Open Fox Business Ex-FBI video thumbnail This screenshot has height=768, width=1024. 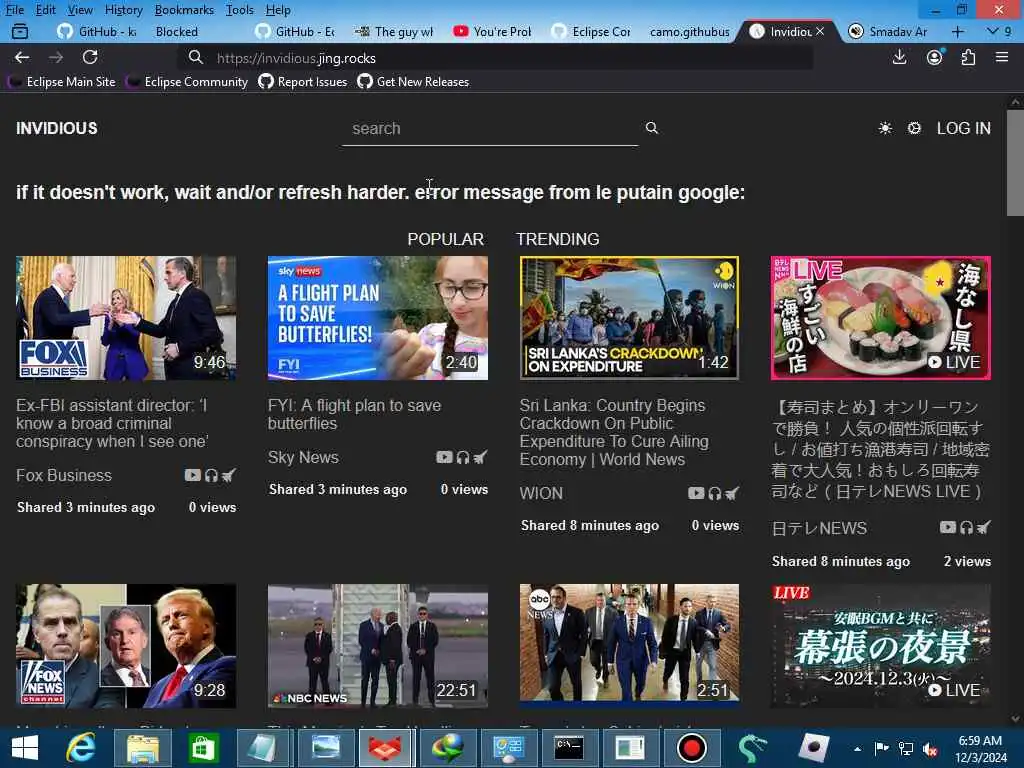click(x=126, y=318)
